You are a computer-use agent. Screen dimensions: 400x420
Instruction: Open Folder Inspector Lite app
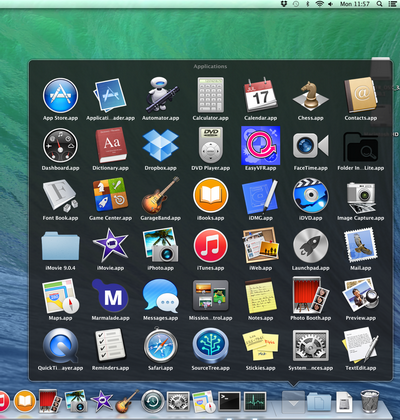(x=361, y=147)
